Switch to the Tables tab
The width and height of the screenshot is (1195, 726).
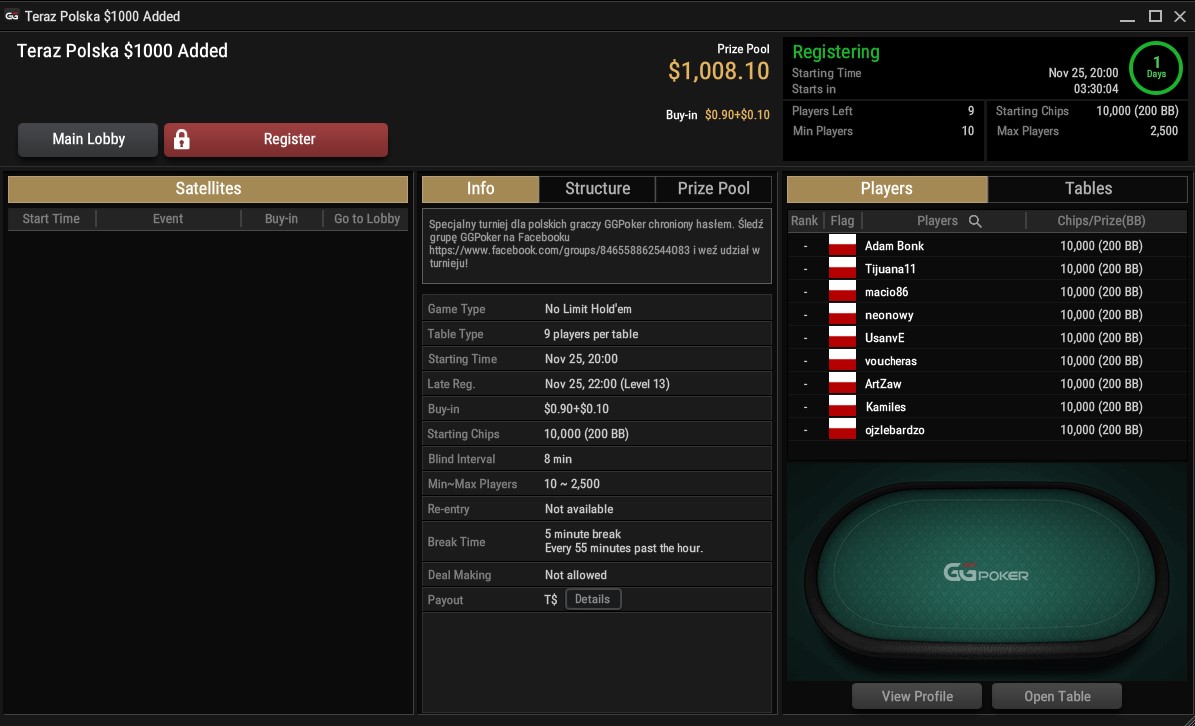[1088, 189]
